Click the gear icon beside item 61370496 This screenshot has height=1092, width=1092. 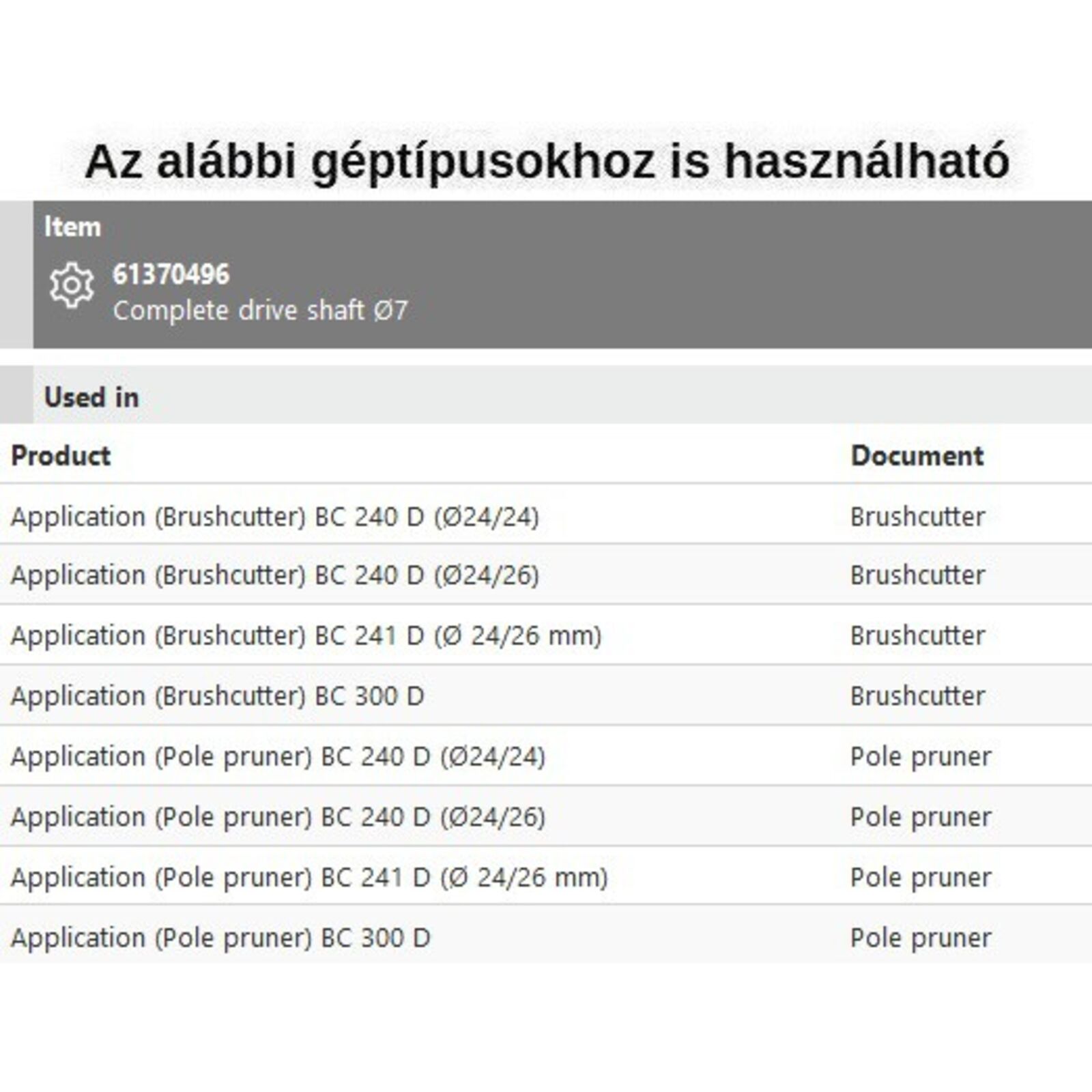[x=71, y=285]
